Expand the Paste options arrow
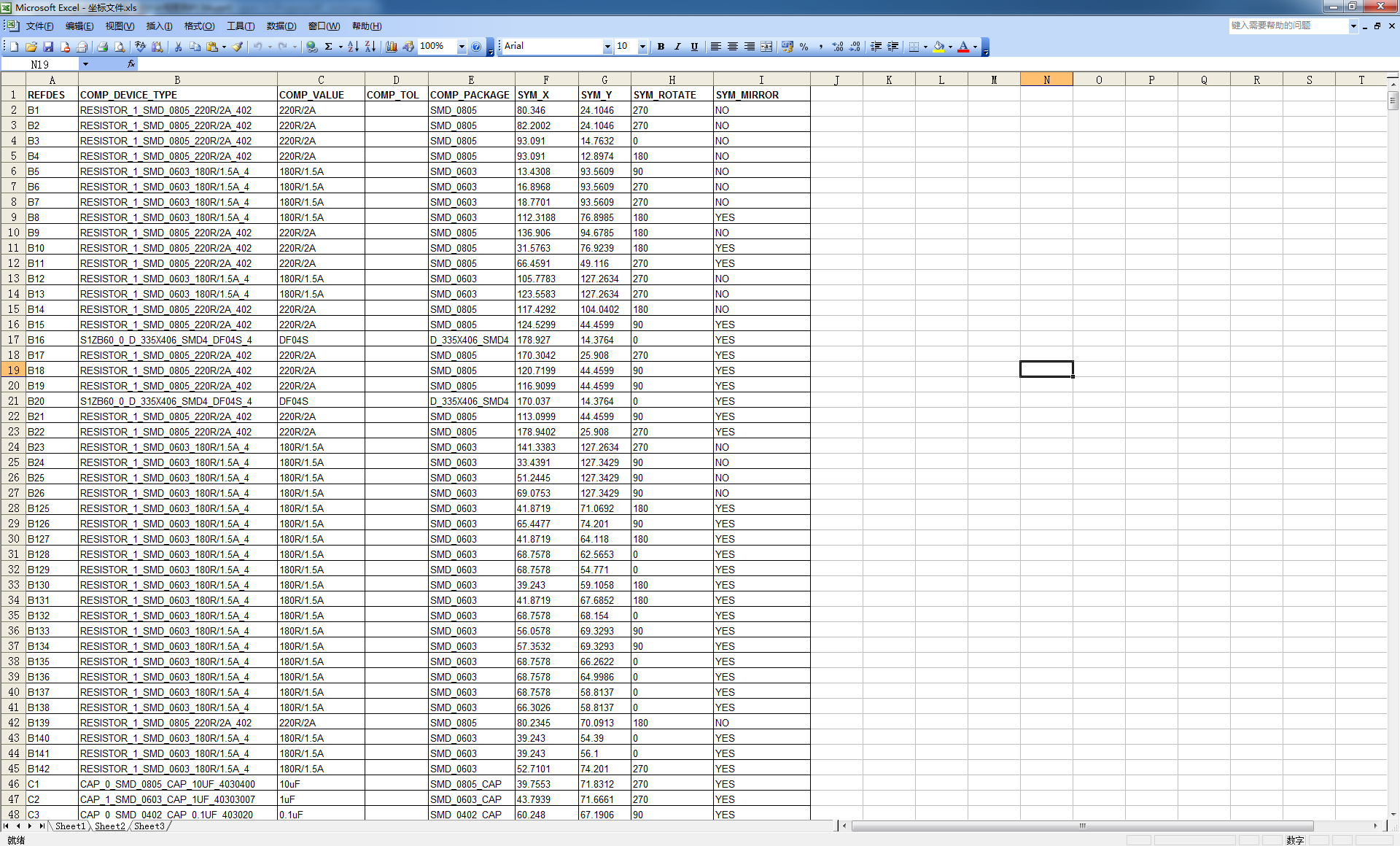The image size is (1400, 846). [x=224, y=47]
